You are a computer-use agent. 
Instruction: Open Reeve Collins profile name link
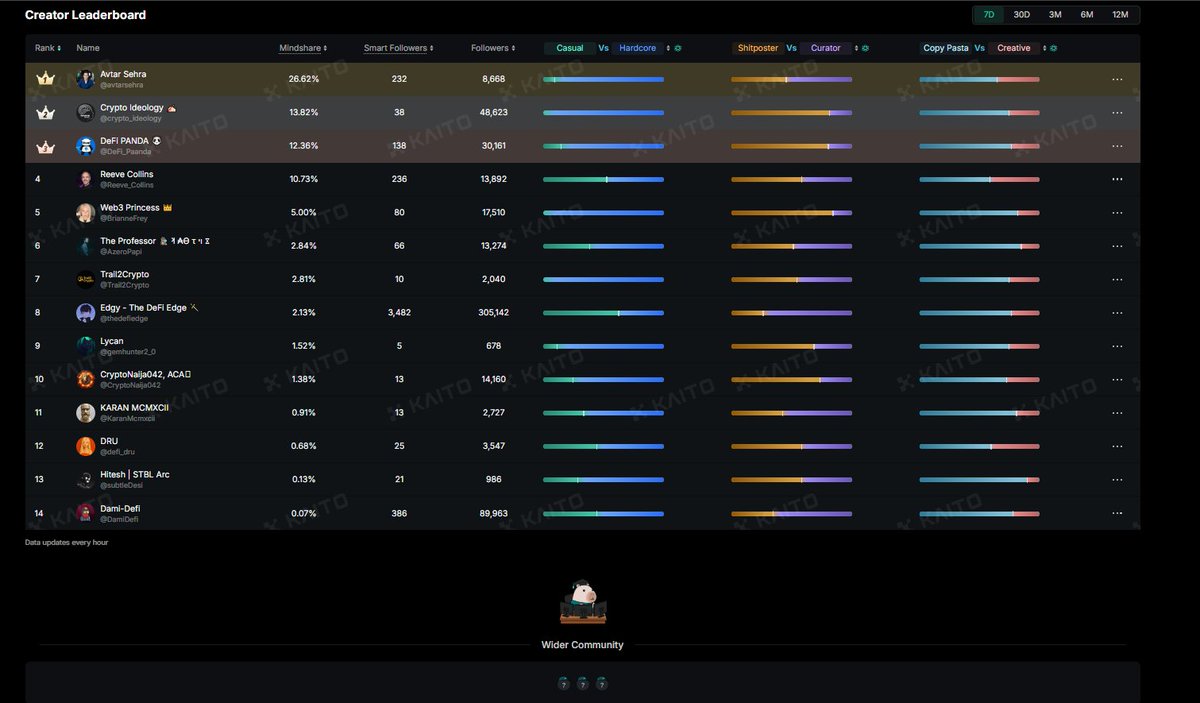click(127, 174)
